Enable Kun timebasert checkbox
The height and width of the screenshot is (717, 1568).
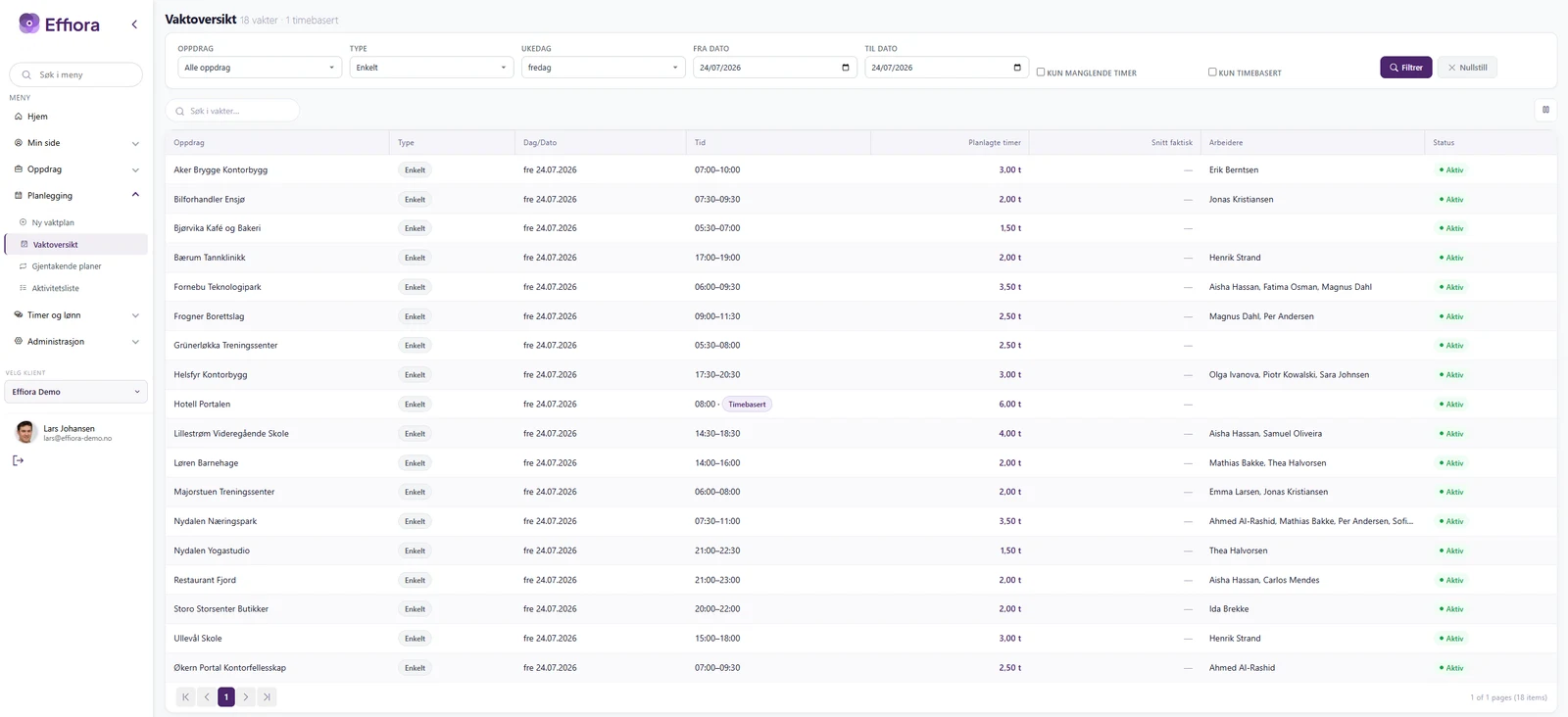(x=1212, y=72)
